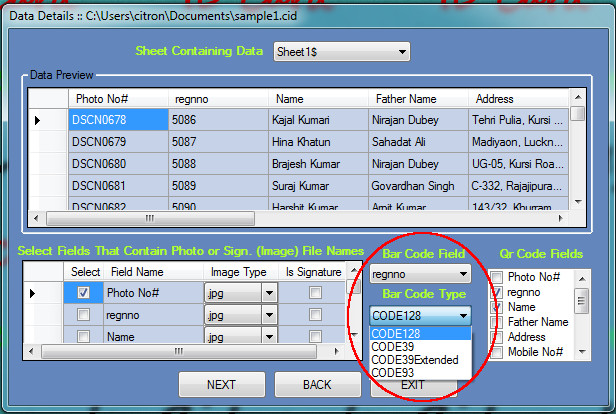The width and height of the screenshot is (616, 414).
Task: Check Address in Qr Code Fields list
Action: click(496, 337)
